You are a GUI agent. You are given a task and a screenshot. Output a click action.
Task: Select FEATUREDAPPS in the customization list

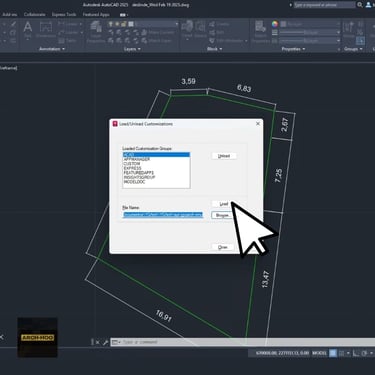tap(156, 173)
